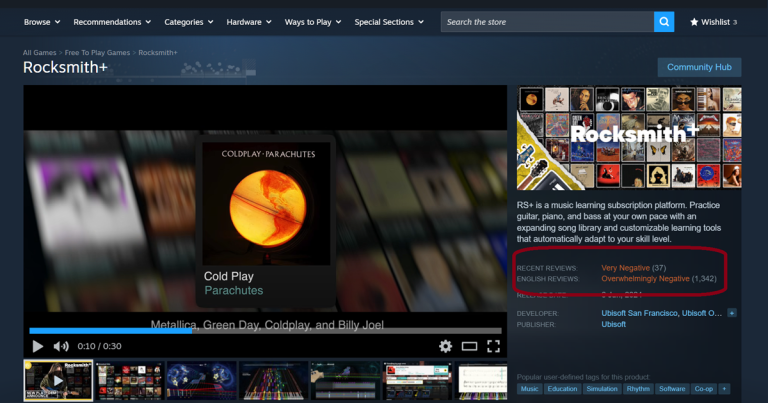Select the Education tag
The width and height of the screenshot is (768, 403).
click(562, 389)
